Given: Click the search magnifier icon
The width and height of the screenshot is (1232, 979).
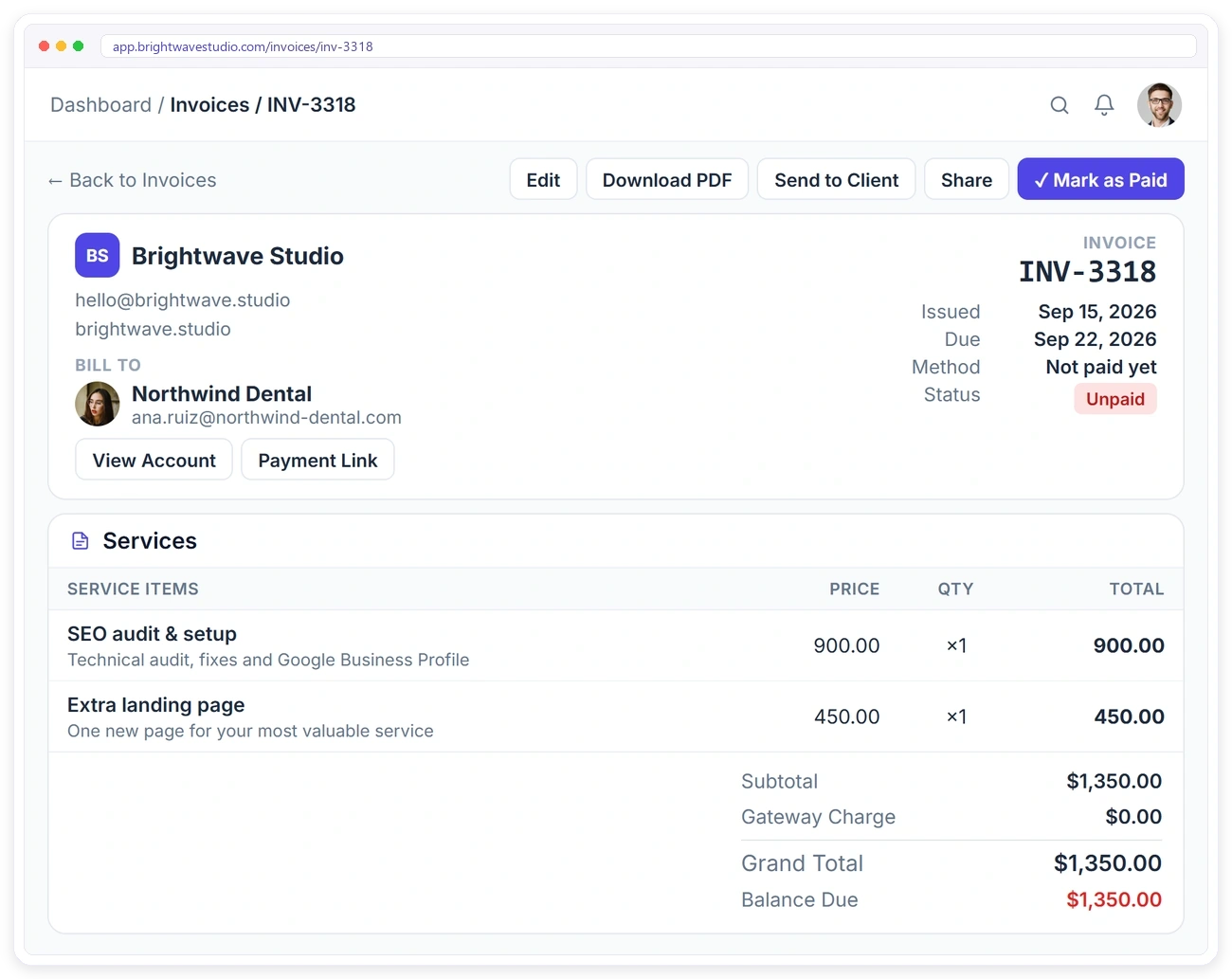Looking at the screenshot, I should (x=1060, y=105).
